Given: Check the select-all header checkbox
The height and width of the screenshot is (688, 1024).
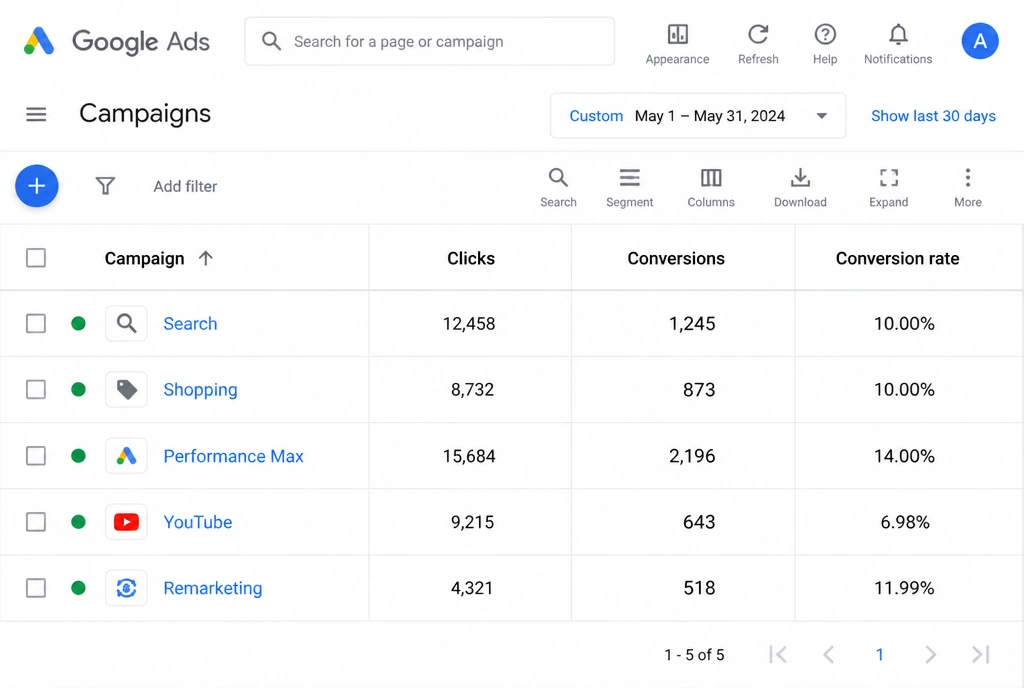Looking at the screenshot, I should [x=36, y=258].
